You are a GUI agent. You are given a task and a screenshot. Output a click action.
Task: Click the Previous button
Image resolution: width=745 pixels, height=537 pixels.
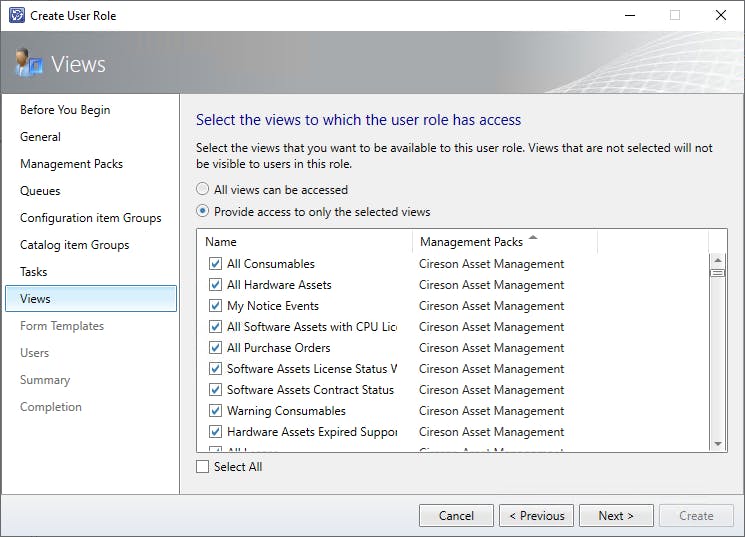pos(536,516)
